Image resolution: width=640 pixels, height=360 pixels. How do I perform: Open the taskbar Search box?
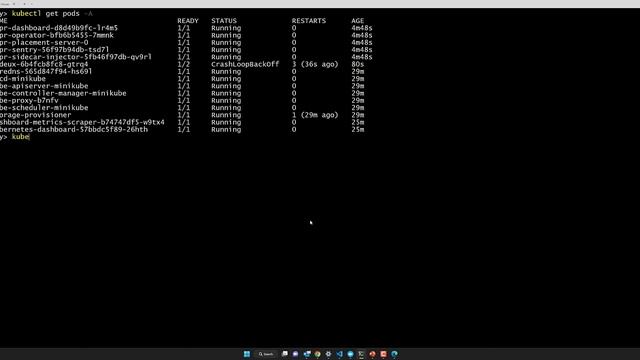tap(266, 354)
